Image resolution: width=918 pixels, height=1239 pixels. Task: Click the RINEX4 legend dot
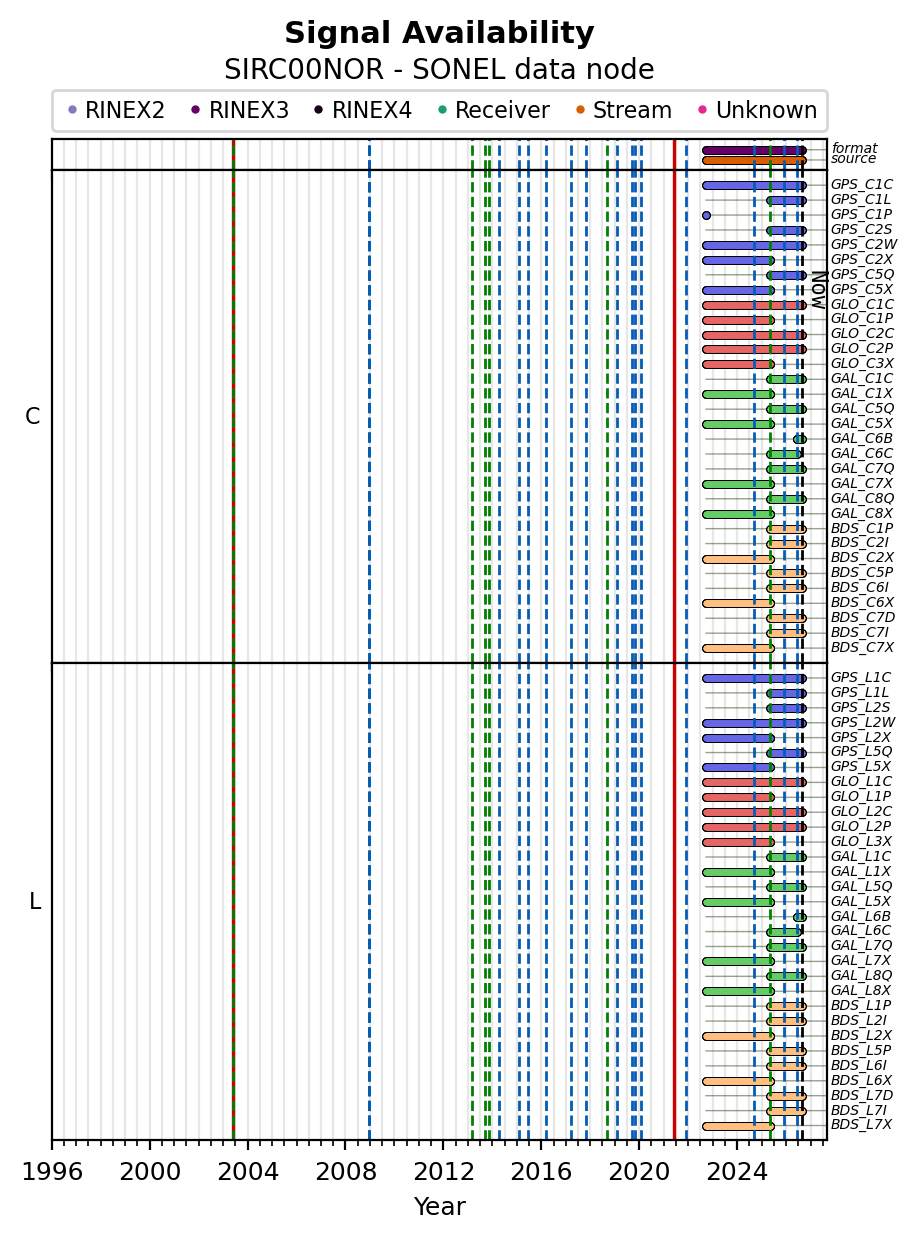[319, 110]
